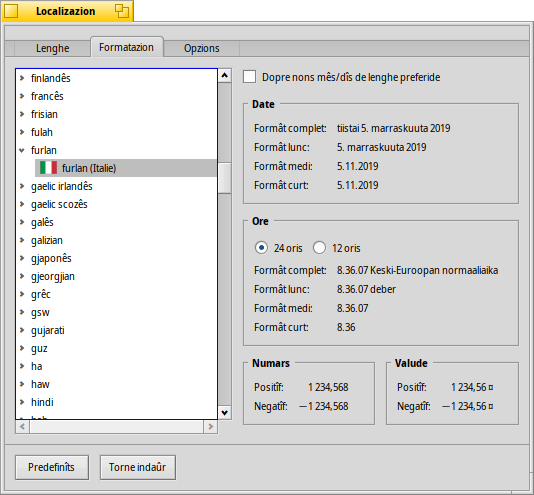Click the Italian flag icon next to furlan (Italie)

pos(48,168)
